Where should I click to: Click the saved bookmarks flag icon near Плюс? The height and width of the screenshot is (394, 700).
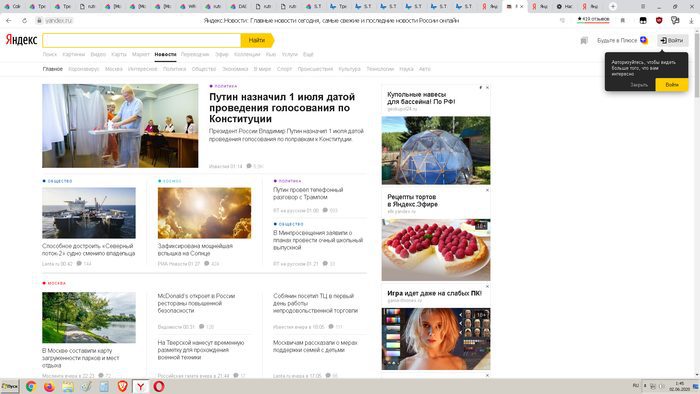click(584, 41)
